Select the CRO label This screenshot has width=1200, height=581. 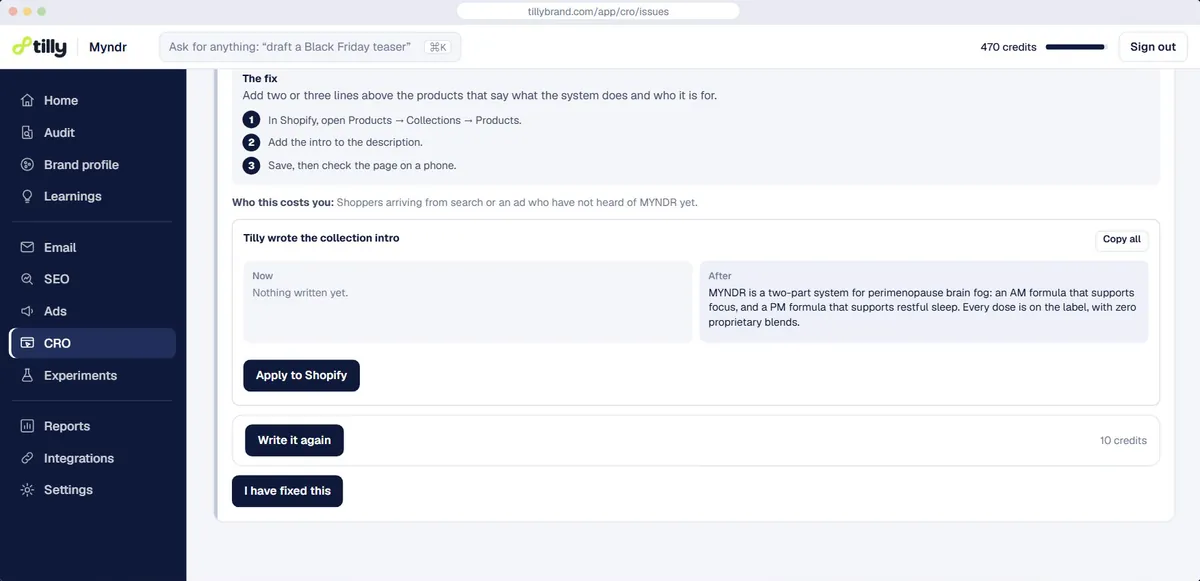(57, 343)
